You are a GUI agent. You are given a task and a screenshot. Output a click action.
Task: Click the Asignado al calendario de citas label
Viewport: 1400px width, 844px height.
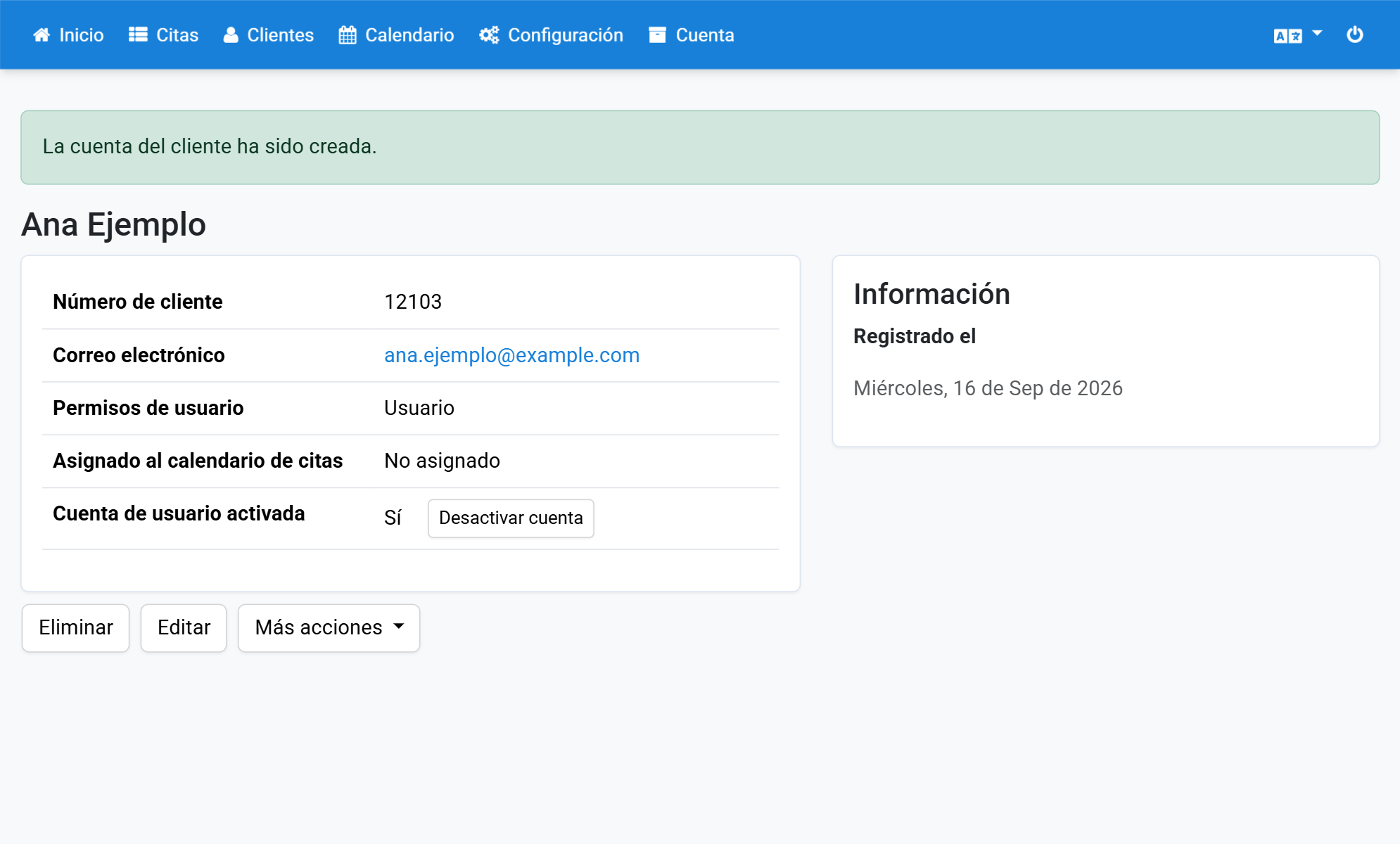tap(198, 461)
